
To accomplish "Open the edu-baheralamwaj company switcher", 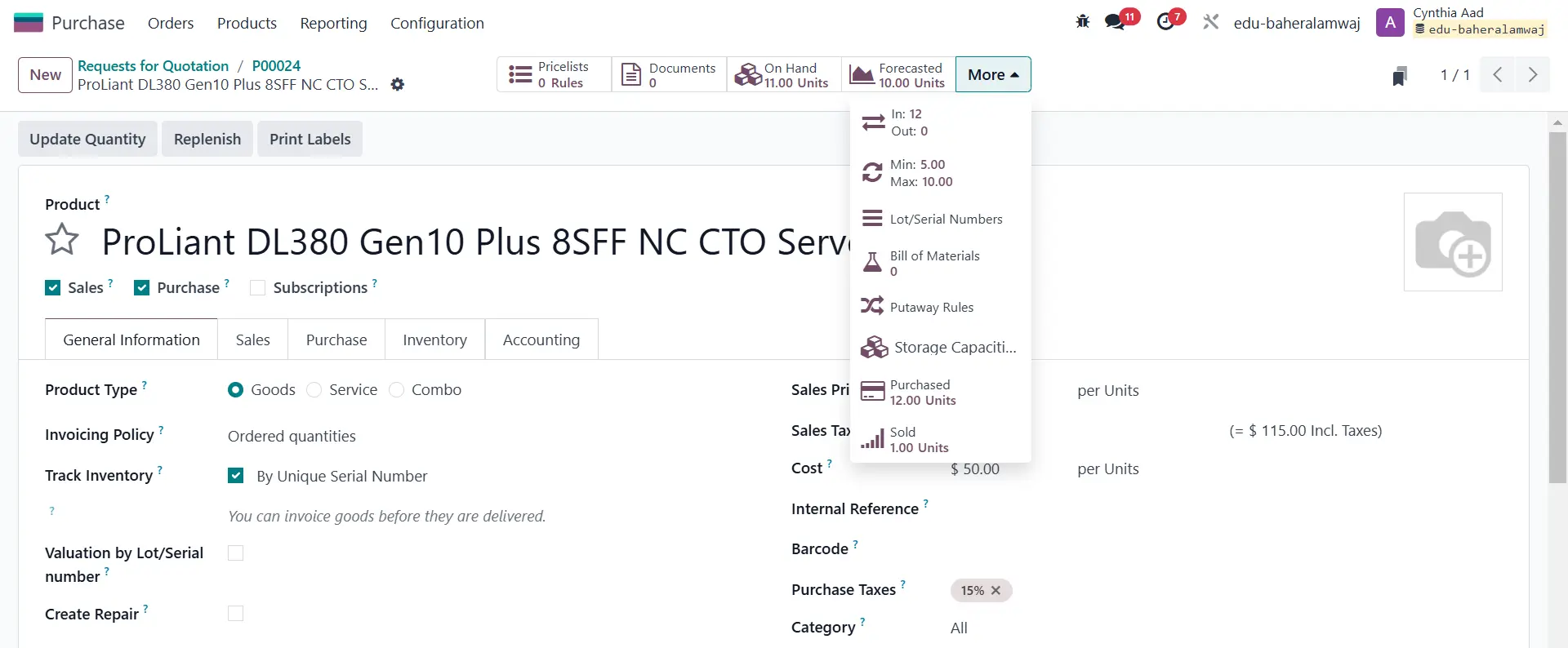I will [x=1297, y=23].
